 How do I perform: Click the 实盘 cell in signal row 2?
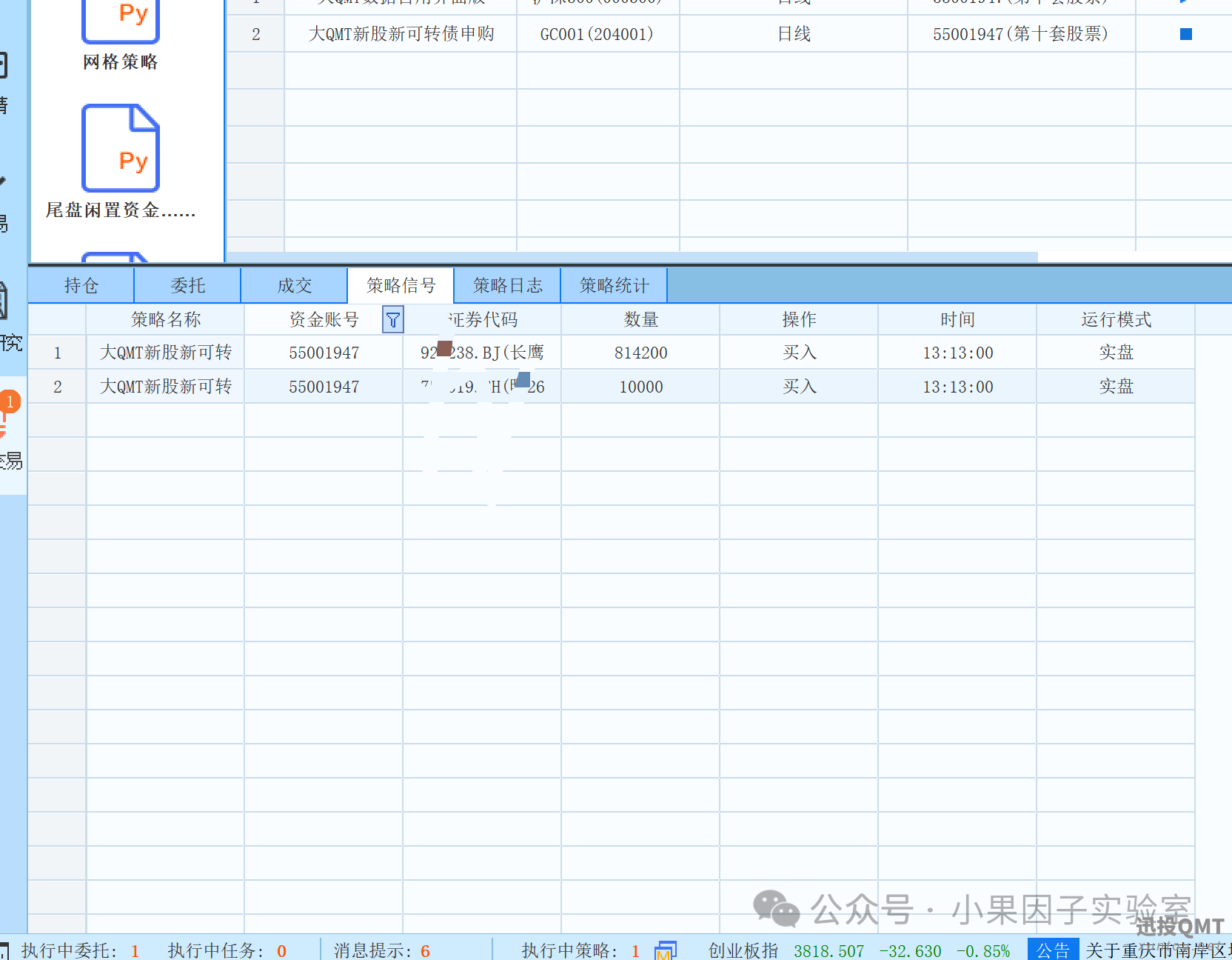[1116, 387]
